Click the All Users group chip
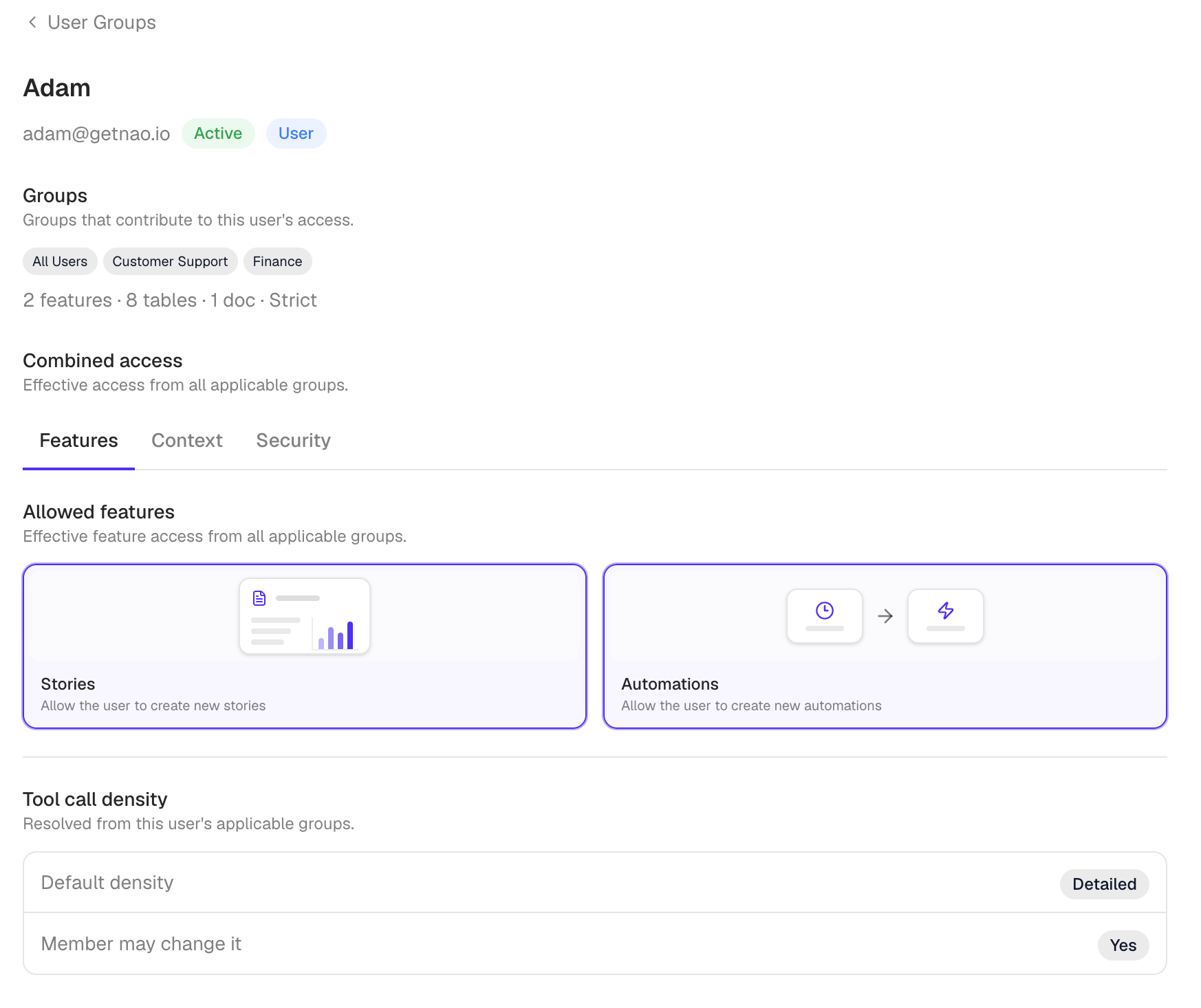This screenshot has width=1201, height=1008. point(60,261)
